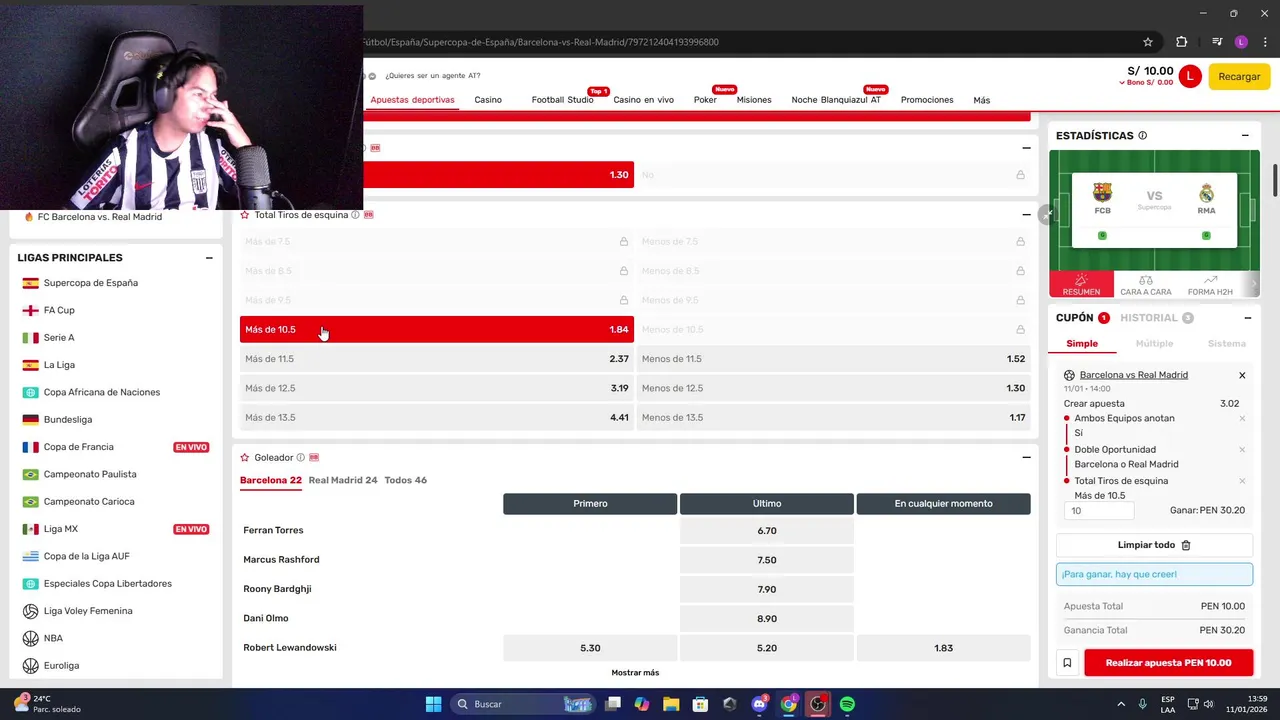This screenshot has width=1280, height=720.
Task: Click the page vertical scrollbar thumb
Action: 1275,180
